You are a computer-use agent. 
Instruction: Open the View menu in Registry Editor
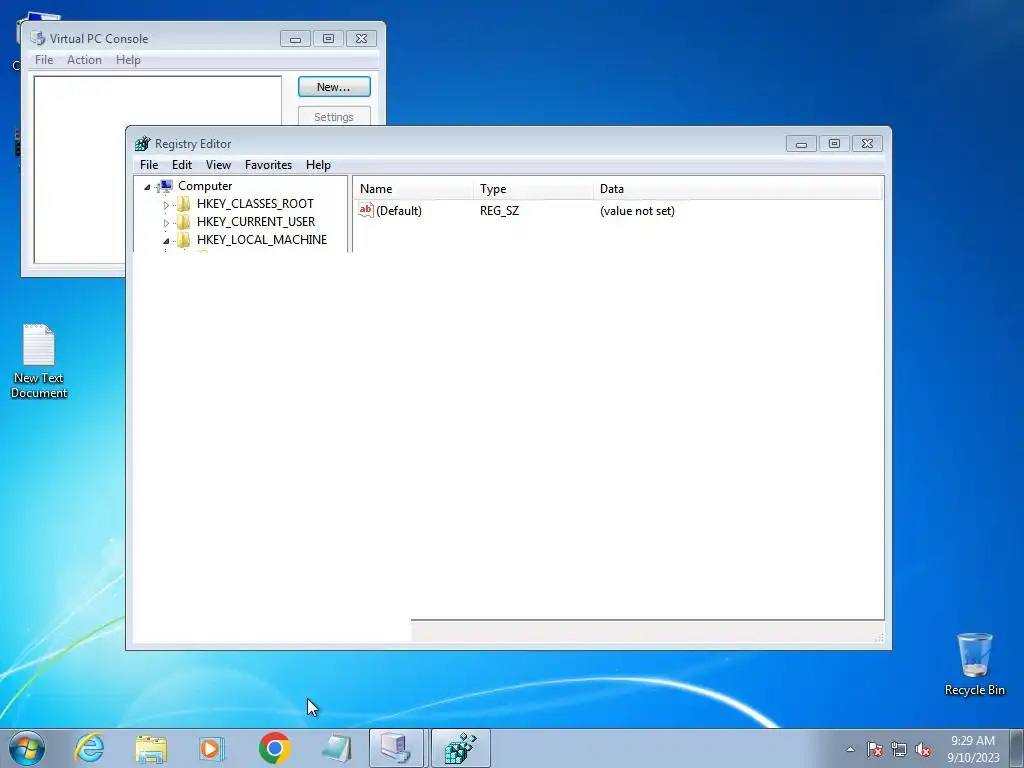click(x=218, y=165)
